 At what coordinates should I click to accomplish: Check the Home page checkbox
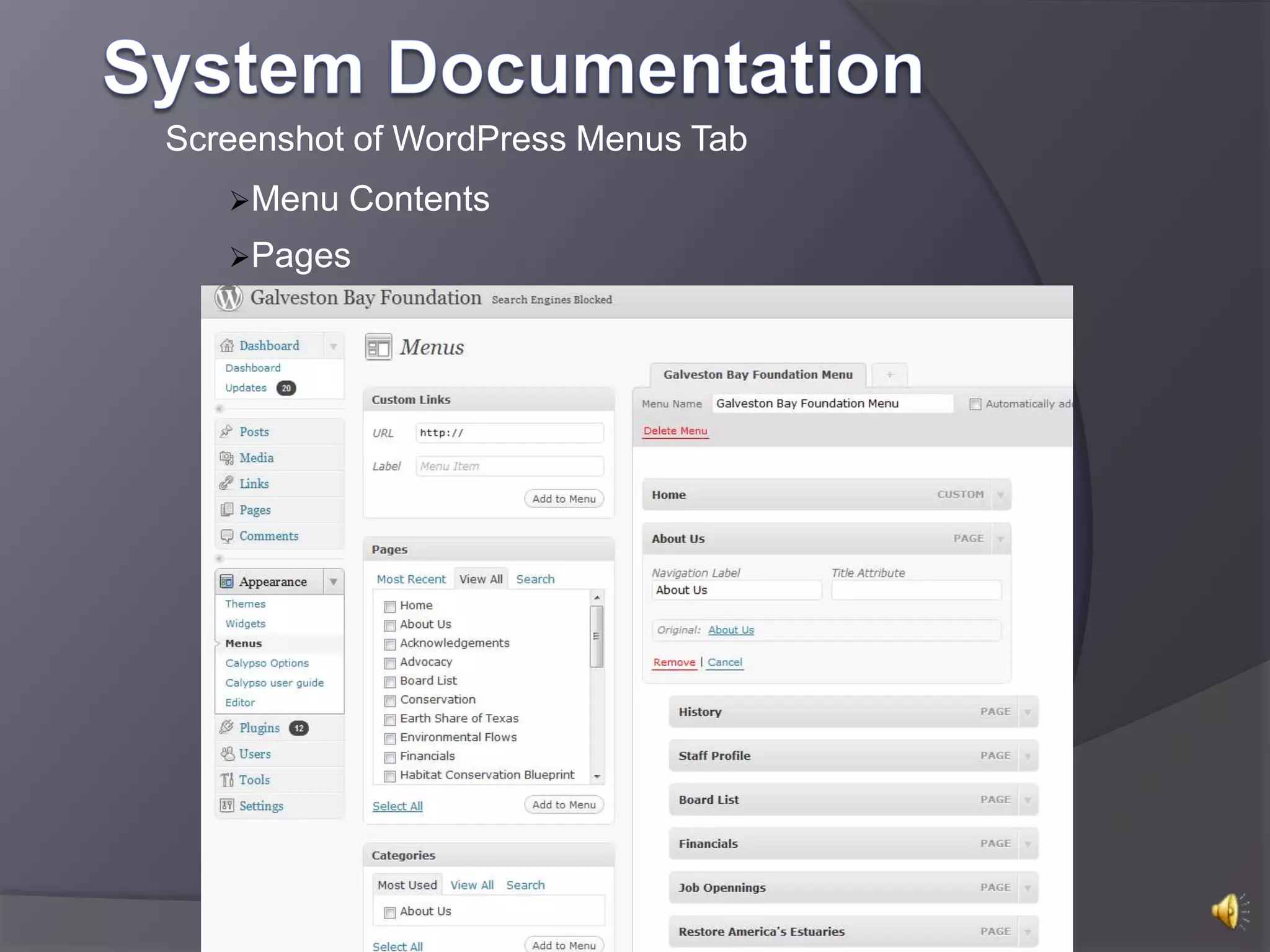(390, 606)
